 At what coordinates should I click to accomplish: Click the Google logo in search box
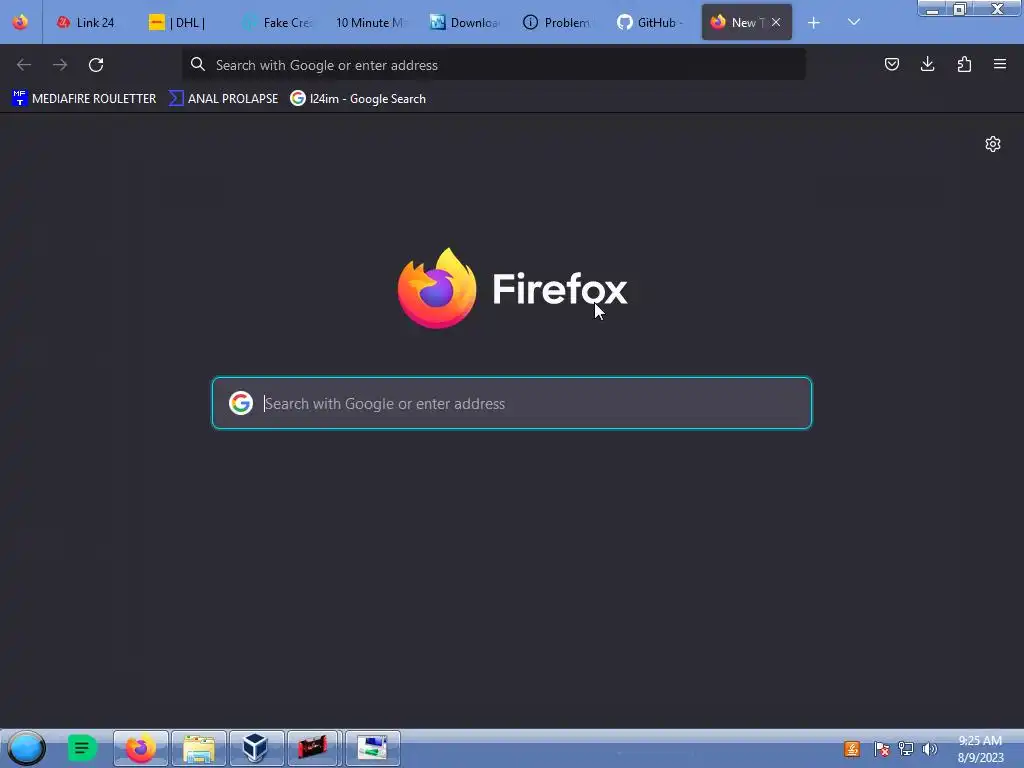click(241, 403)
